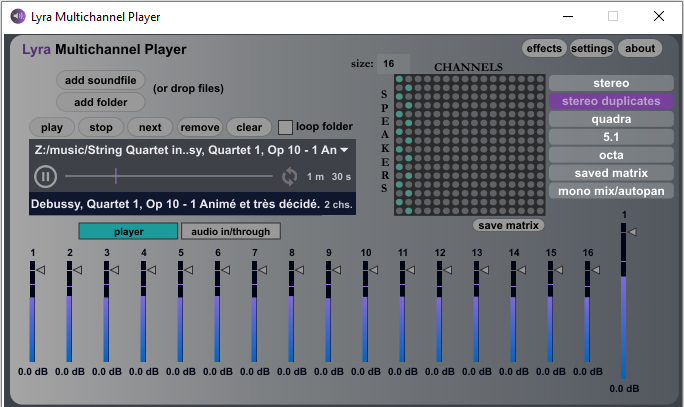
Task: Select the stereo duplicates preset
Action: [611, 101]
